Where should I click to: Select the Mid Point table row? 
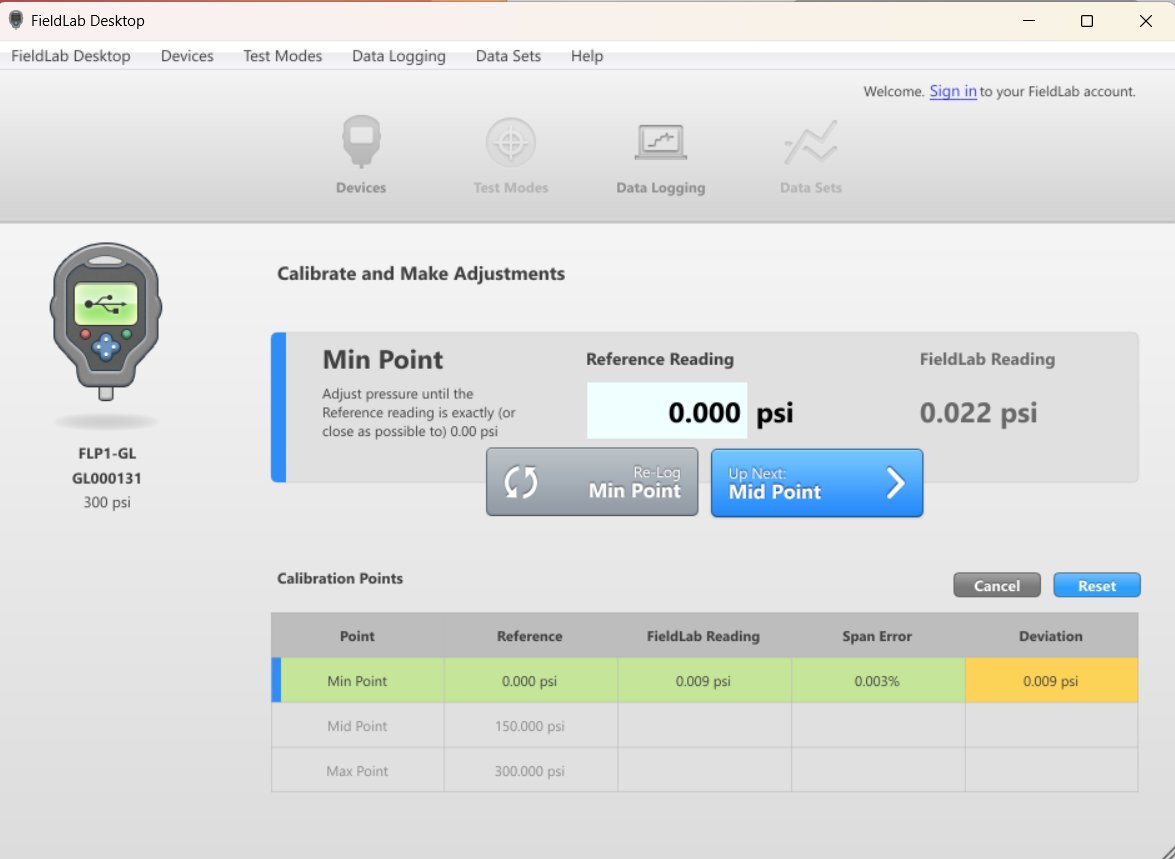[704, 726]
